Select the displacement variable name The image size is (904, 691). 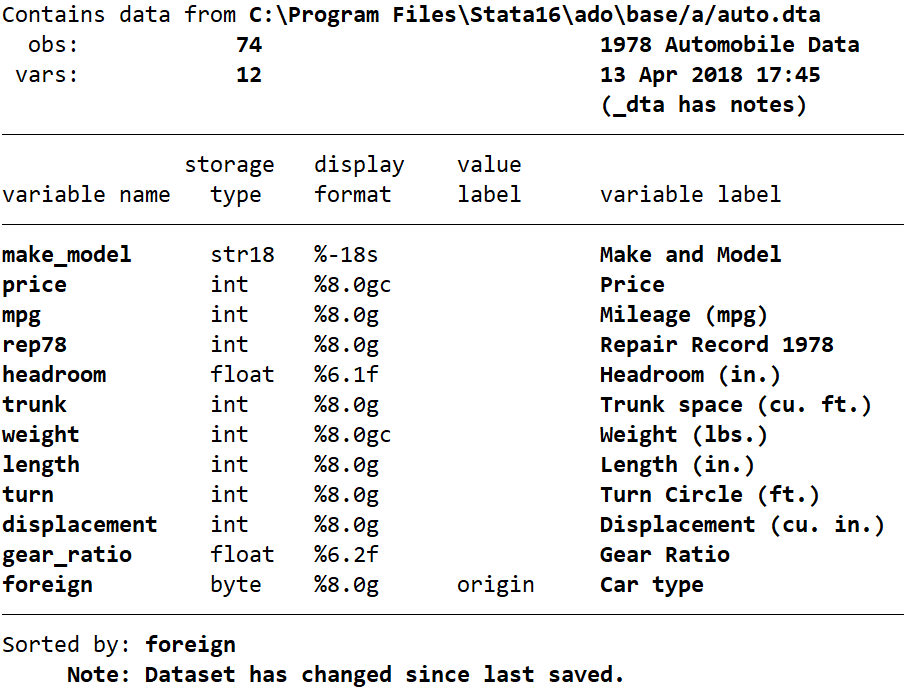(x=79, y=525)
